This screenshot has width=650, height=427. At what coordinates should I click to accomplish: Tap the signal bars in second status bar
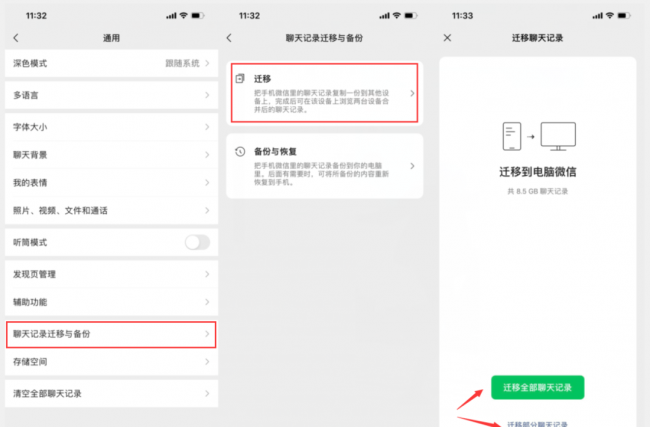click(384, 16)
